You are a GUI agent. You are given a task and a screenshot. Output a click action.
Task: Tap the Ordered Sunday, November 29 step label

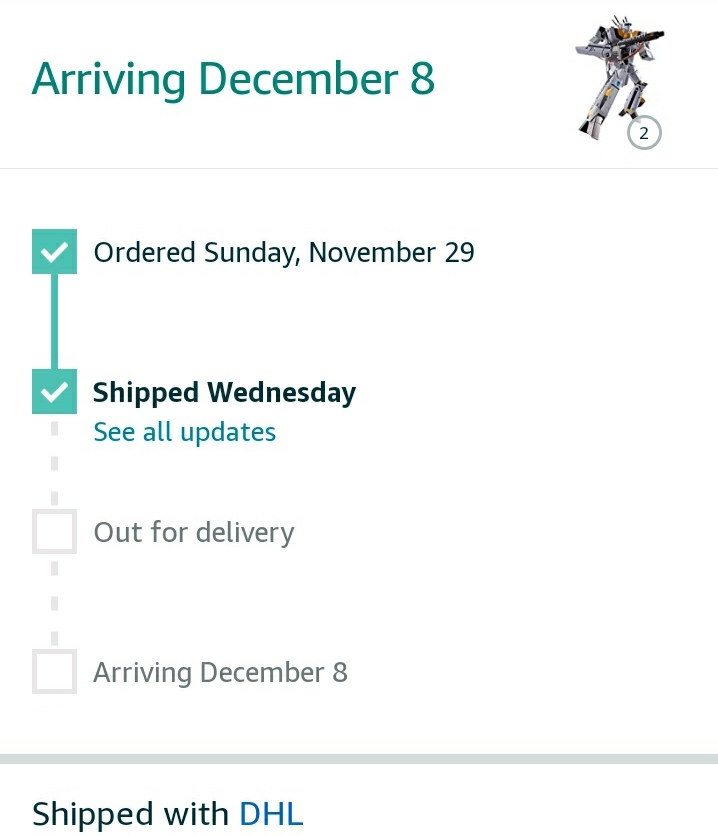(x=284, y=252)
